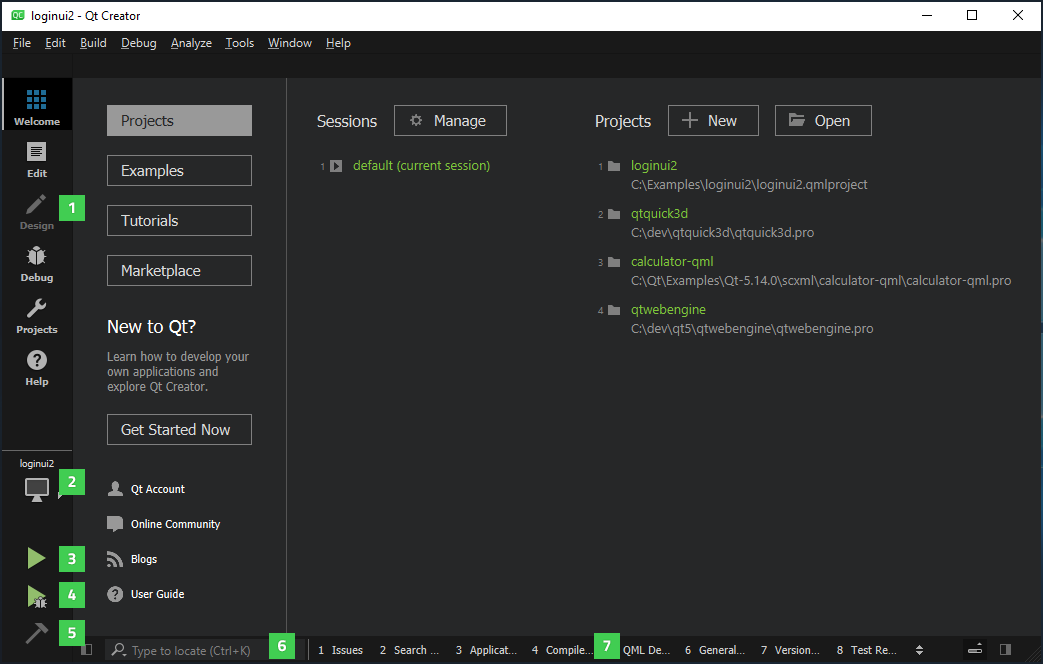Screen dimensions: 1043x664
Task: Show the Version Control output pane
Action: [790, 650]
